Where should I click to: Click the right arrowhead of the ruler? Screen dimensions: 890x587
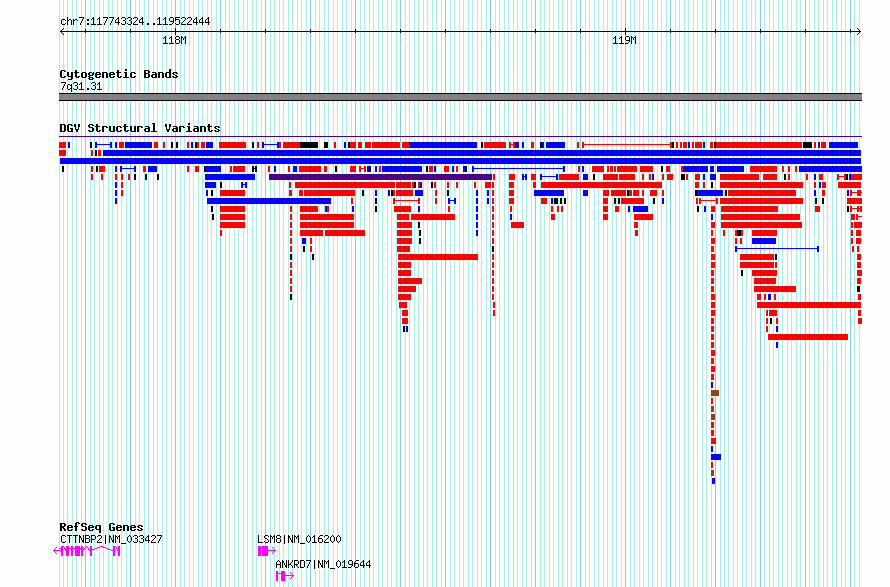point(858,32)
